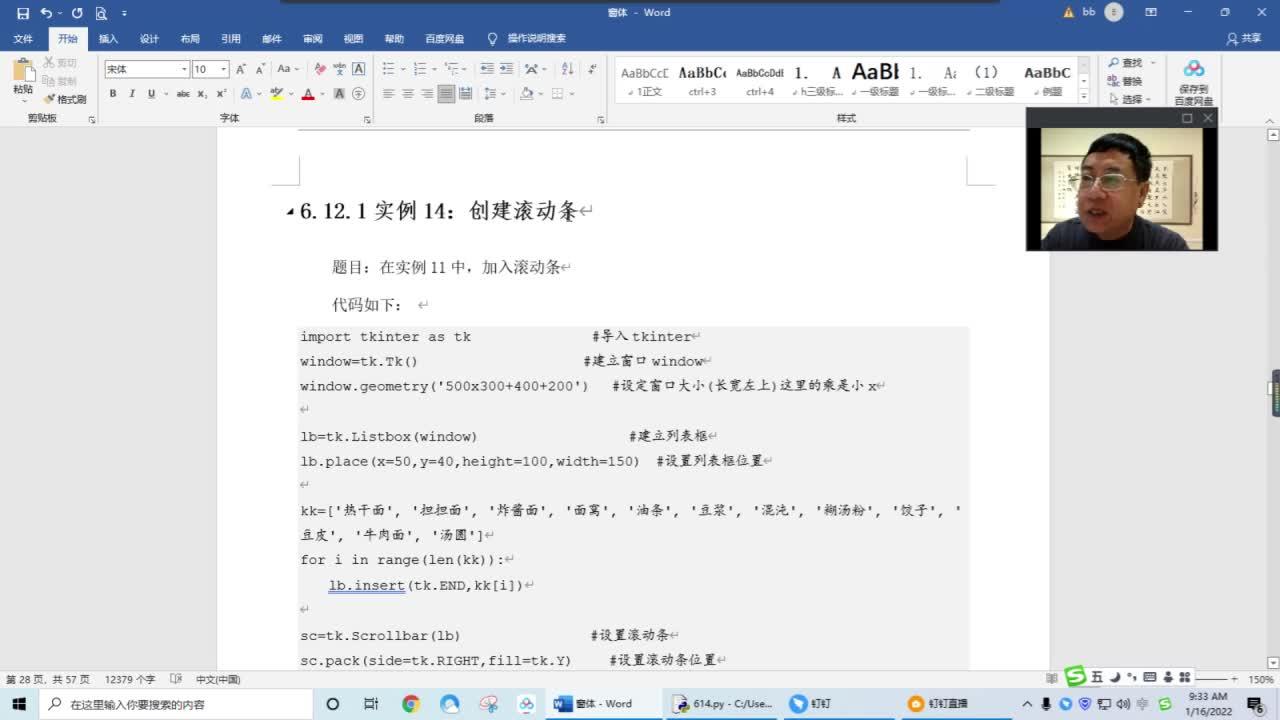Click the Format Painter (格式刷) button
This screenshot has height=720, width=1280.
65,99
